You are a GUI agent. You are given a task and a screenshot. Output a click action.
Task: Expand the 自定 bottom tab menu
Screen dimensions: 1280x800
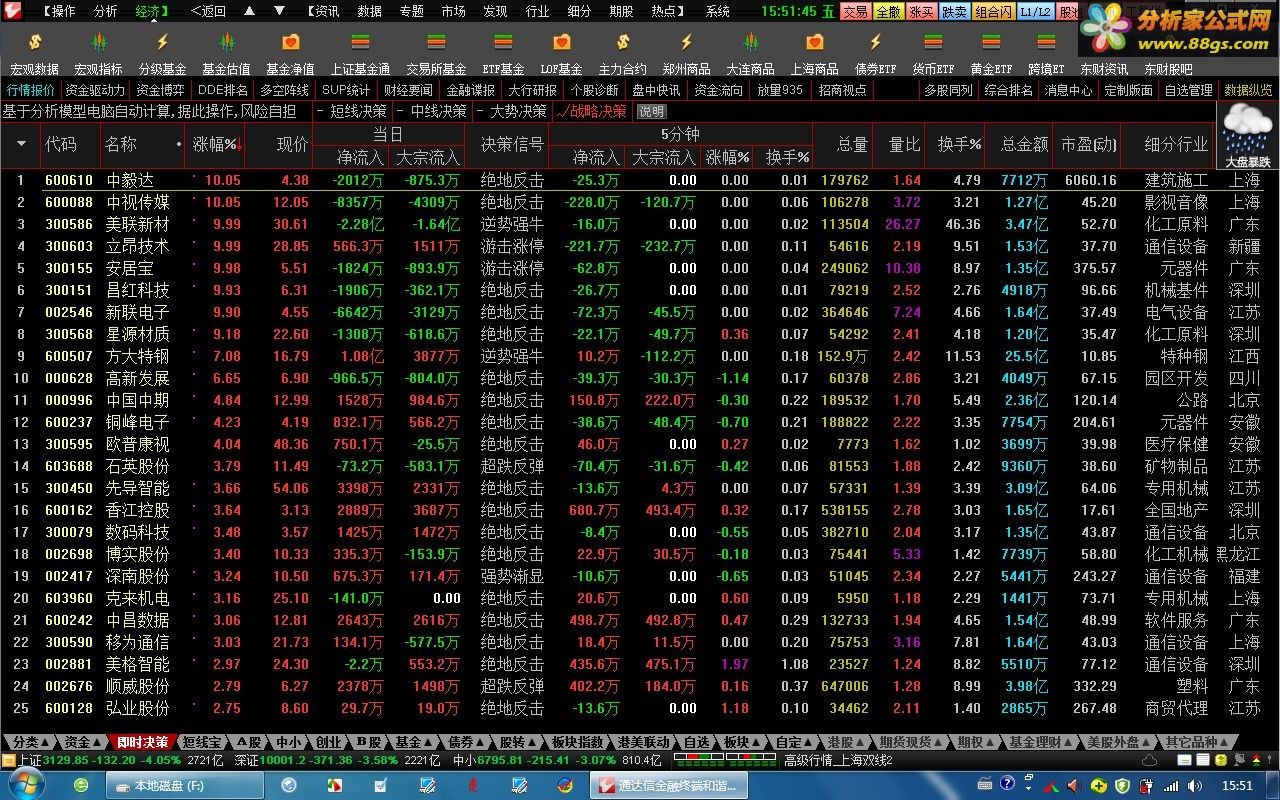tap(794, 742)
